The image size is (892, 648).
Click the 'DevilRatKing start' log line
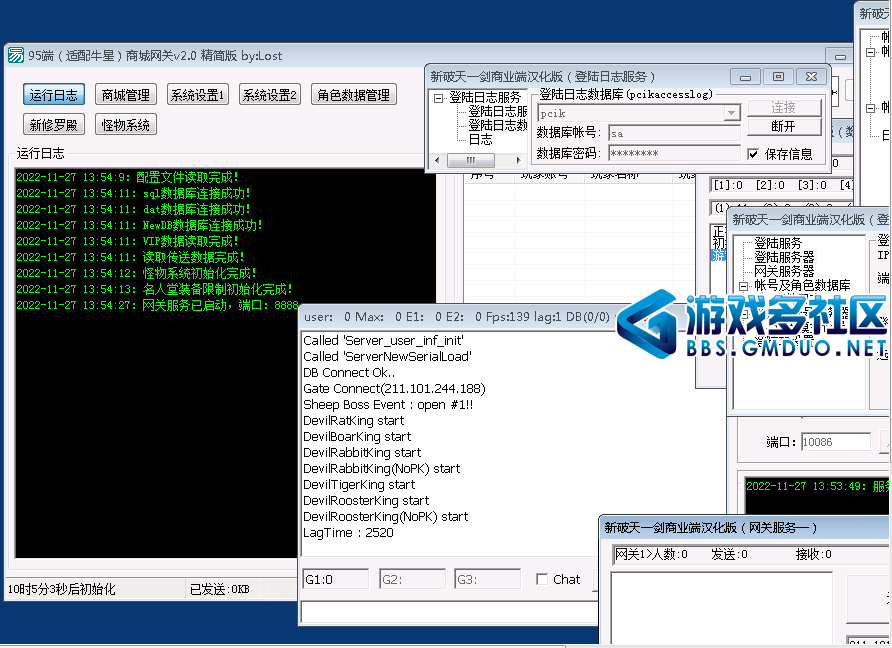pyautogui.click(x=353, y=421)
